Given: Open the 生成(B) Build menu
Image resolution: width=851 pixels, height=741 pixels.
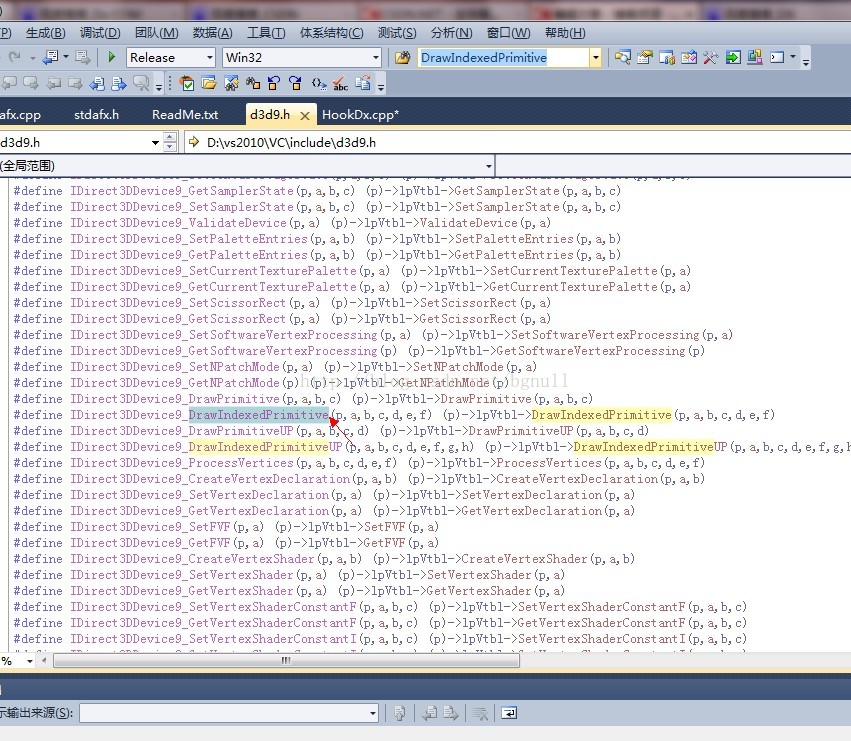Looking at the screenshot, I should pyautogui.click(x=46, y=33).
